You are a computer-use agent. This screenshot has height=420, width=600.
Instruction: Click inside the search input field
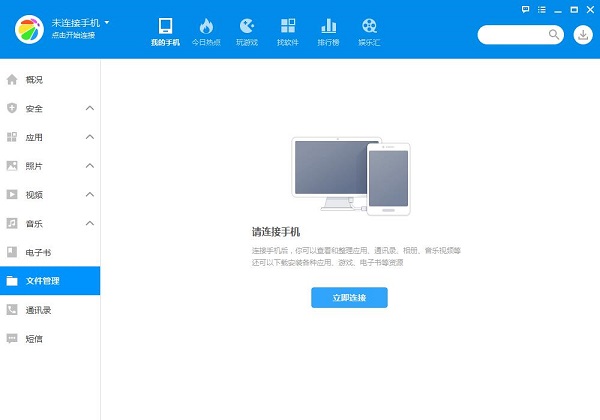512,35
